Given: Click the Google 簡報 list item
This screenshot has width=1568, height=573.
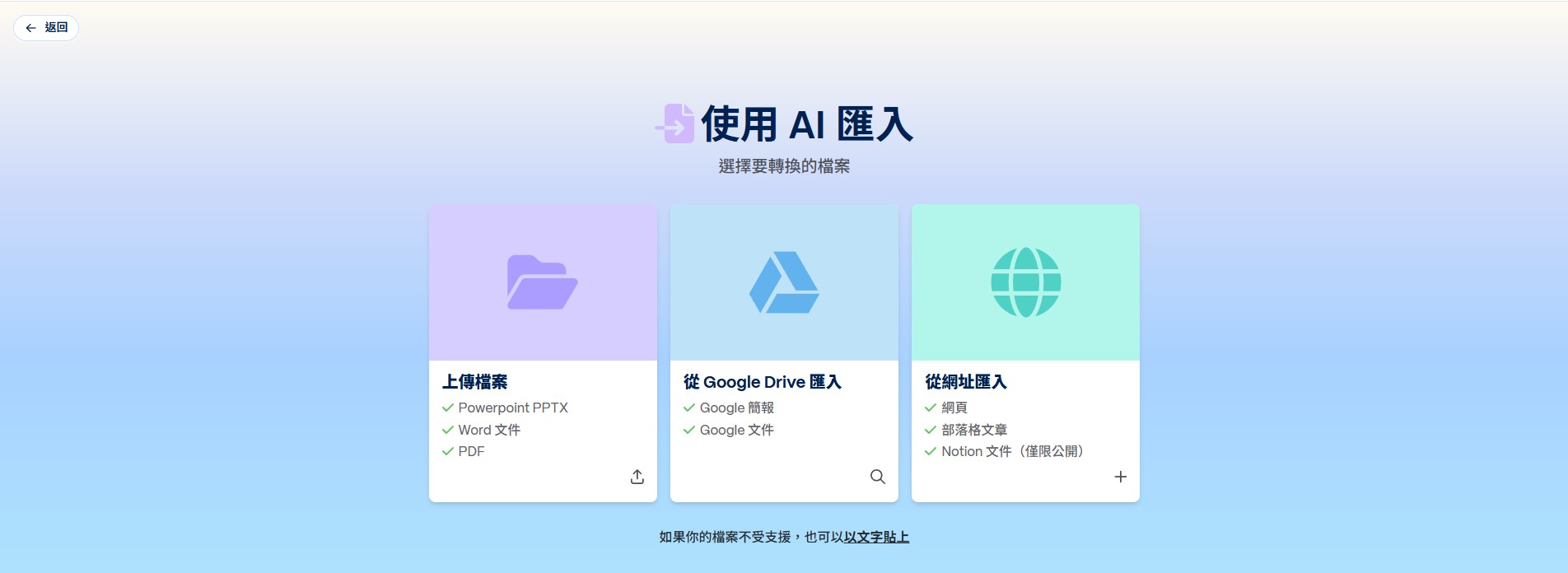Looking at the screenshot, I should (736, 408).
